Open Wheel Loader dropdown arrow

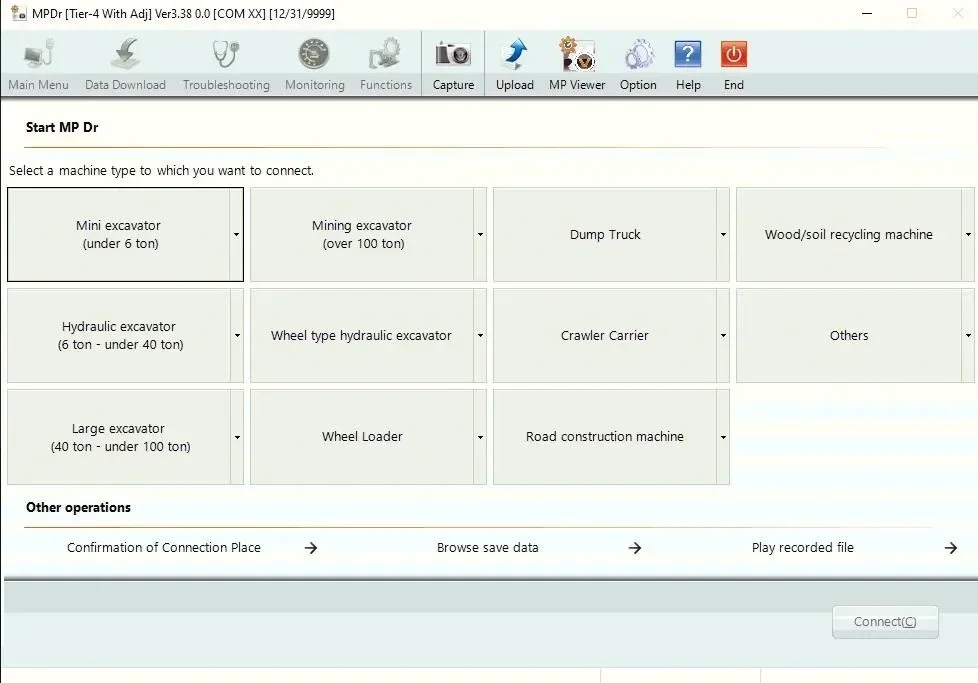pos(480,437)
